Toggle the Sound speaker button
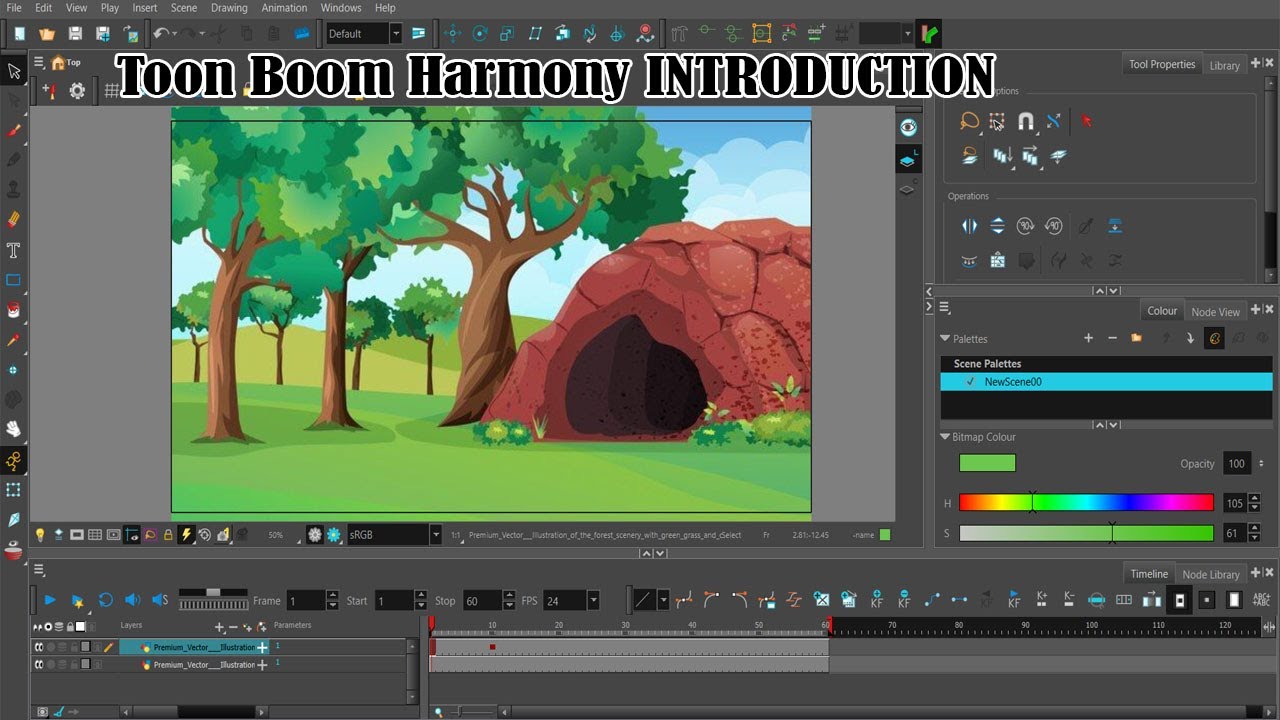 coord(132,600)
